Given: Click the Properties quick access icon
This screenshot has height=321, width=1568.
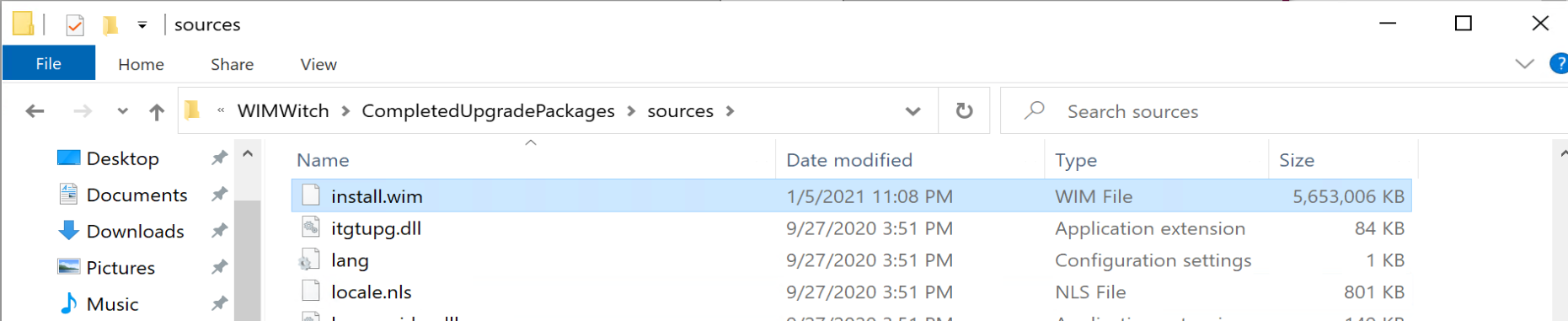Looking at the screenshot, I should point(75,24).
